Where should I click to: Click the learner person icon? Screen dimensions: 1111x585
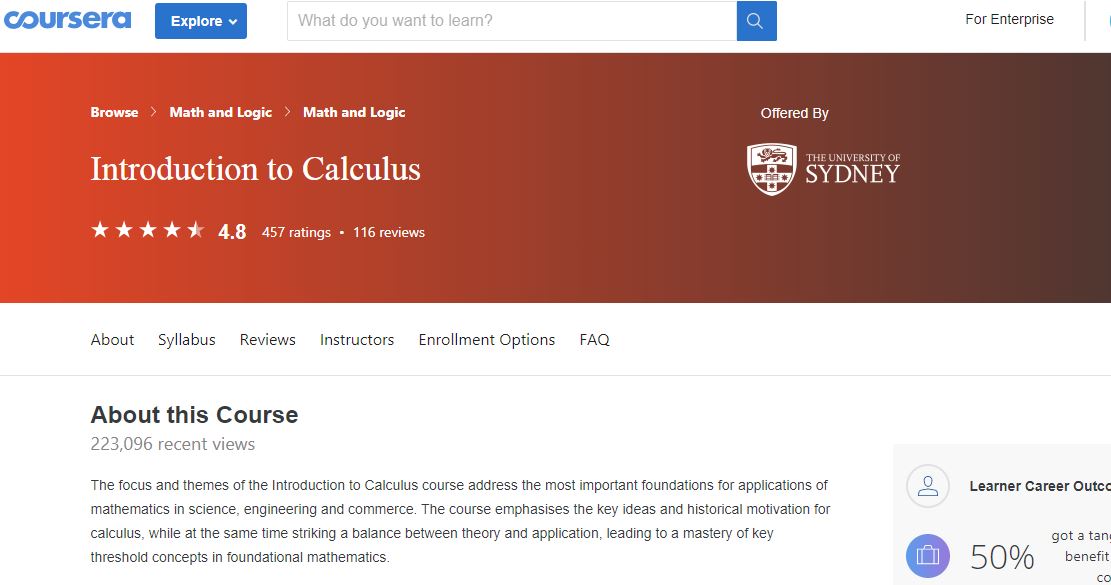click(x=927, y=487)
